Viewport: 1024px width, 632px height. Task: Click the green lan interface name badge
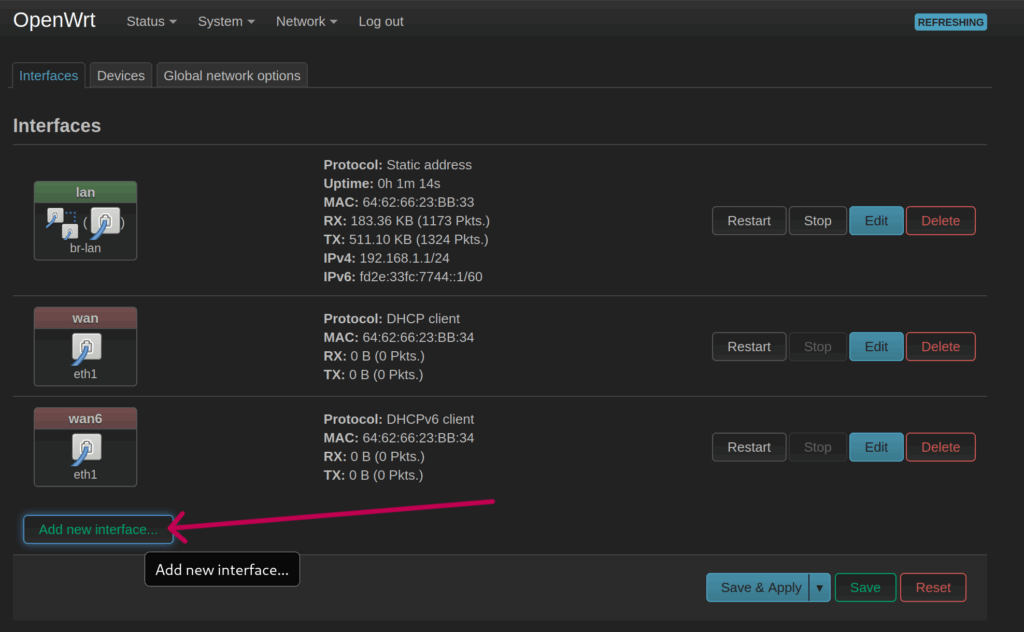(x=85, y=192)
